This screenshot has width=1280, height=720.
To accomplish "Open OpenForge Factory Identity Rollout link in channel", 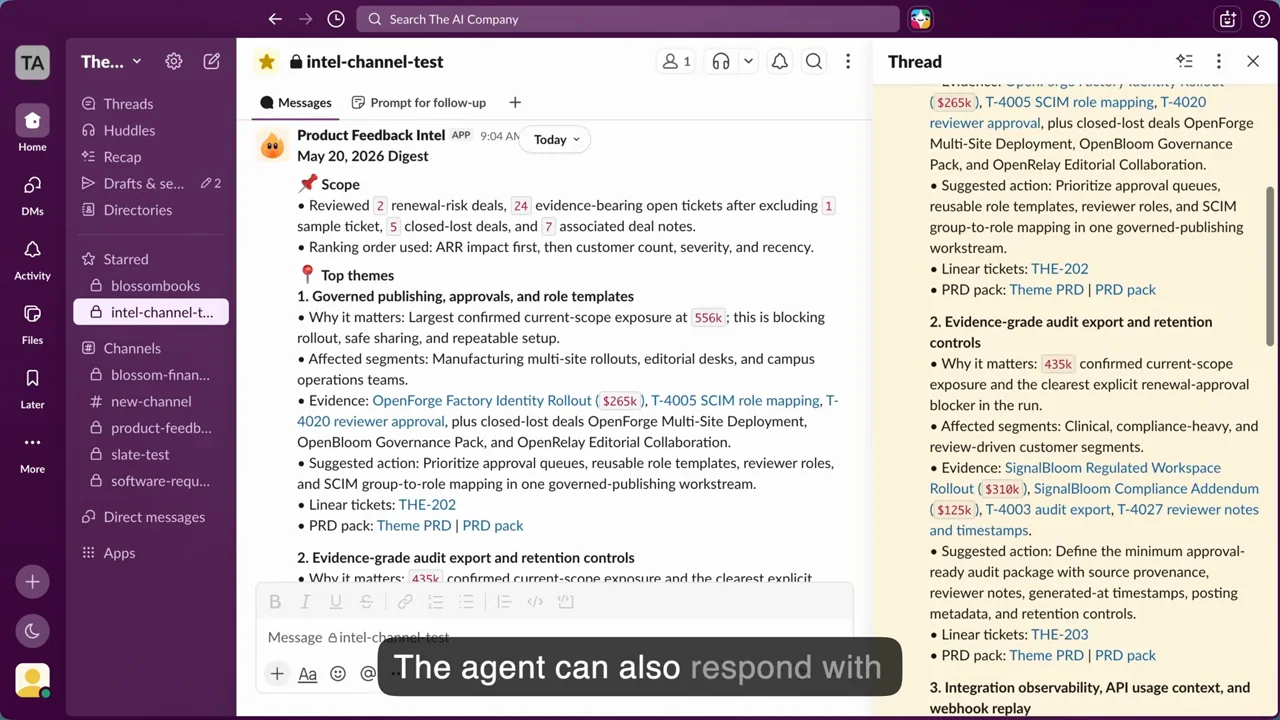I will tap(482, 400).
